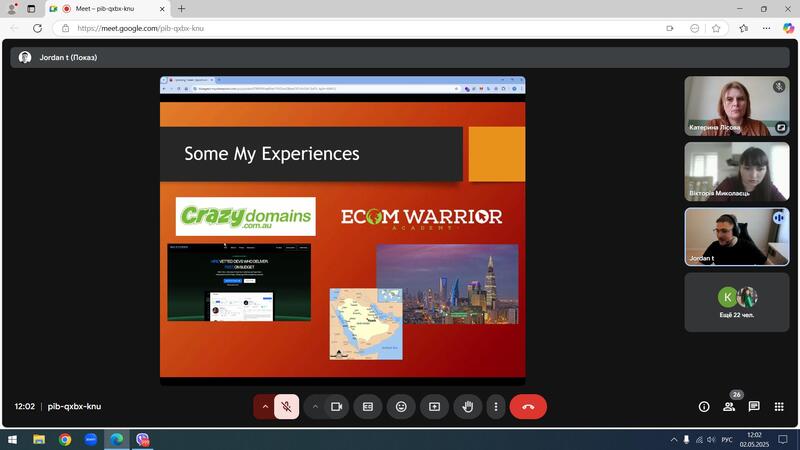Expand audio settings chevron beside microphone

click(265, 407)
